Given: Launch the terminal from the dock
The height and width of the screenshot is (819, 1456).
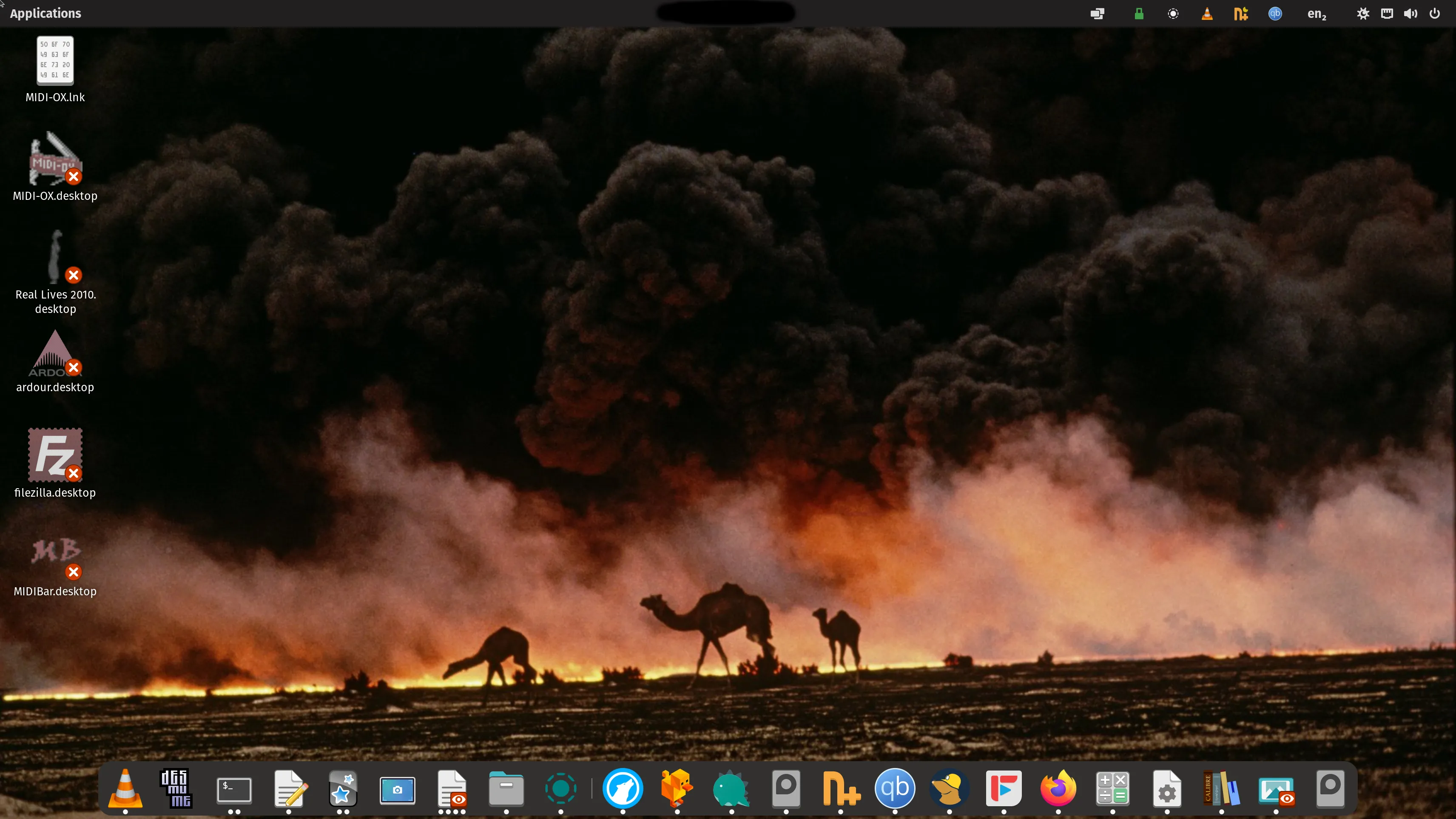Looking at the screenshot, I should pyautogui.click(x=234, y=789).
